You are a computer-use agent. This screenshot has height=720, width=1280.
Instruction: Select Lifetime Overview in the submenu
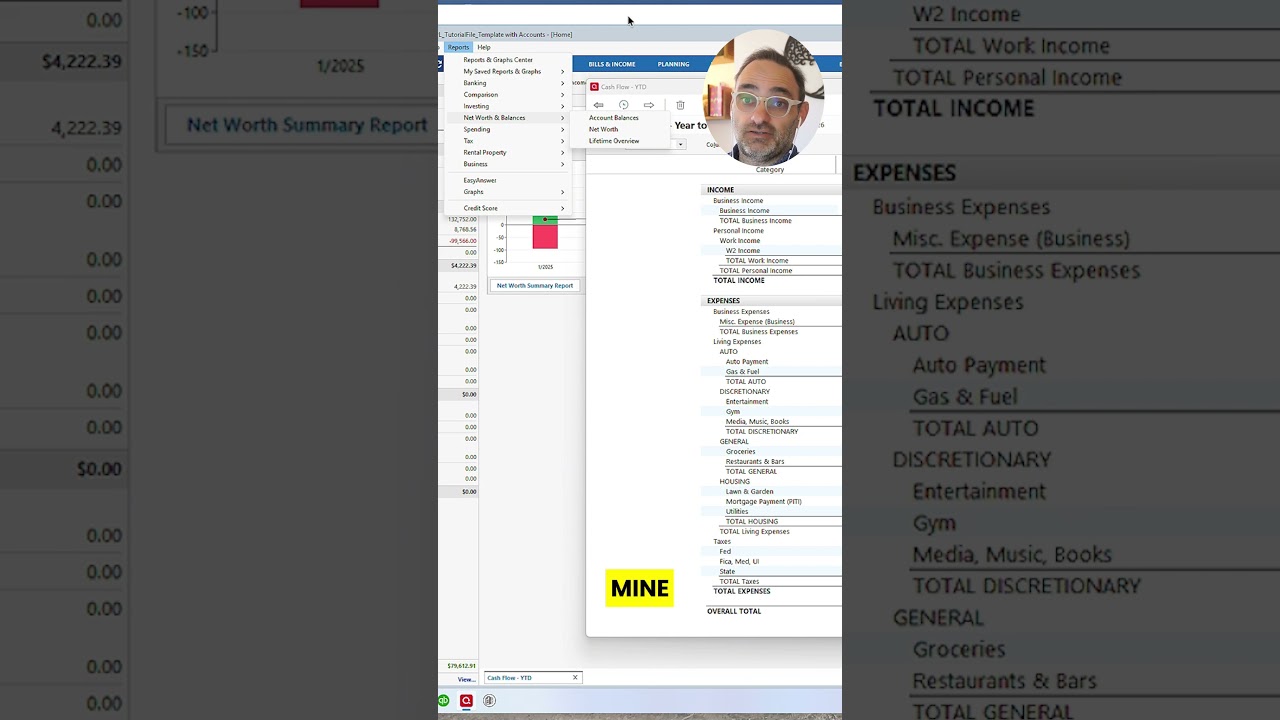pyautogui.click(x=614, y=141)
